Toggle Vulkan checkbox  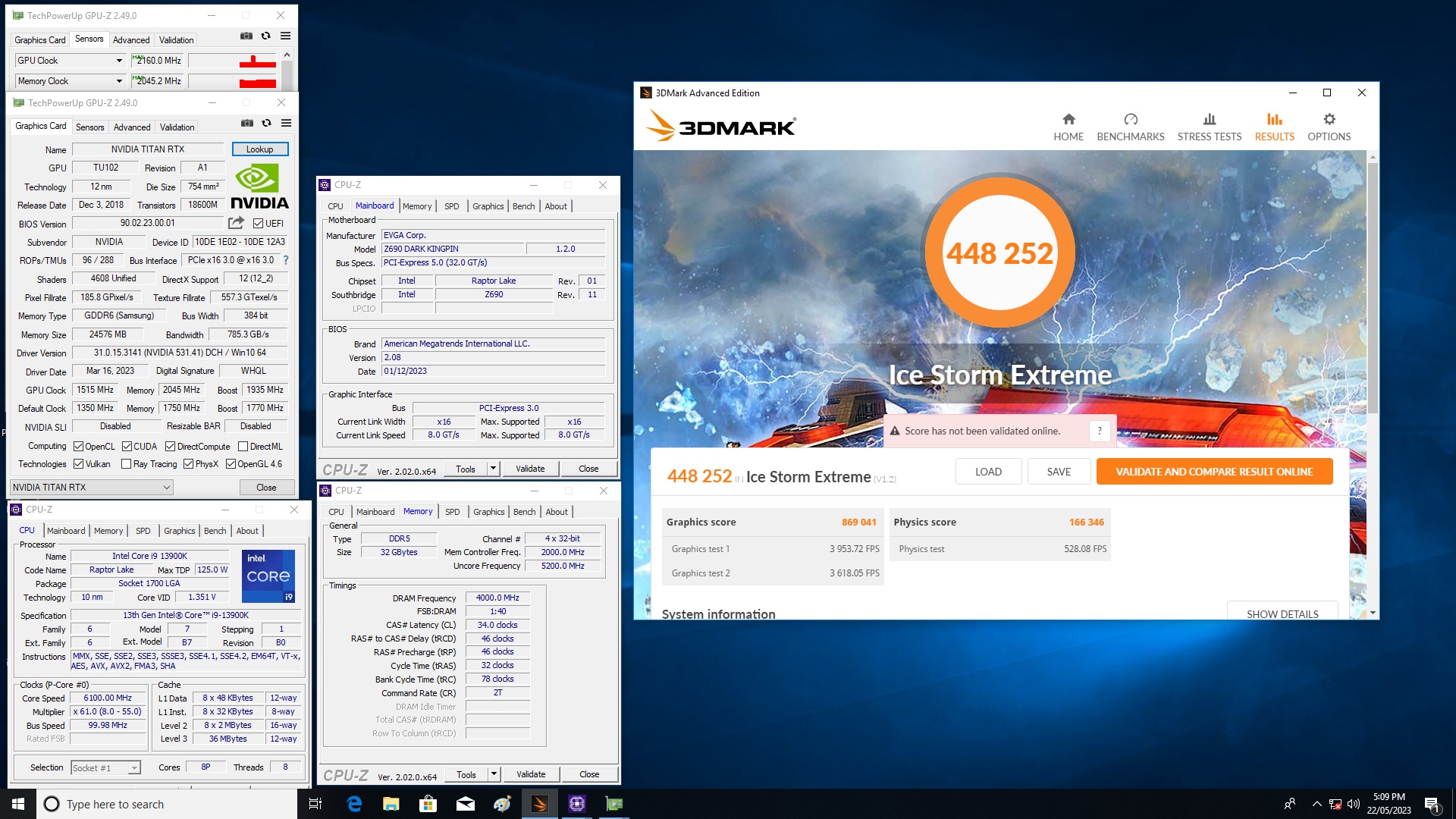pyautogui.click(x=78, y=464)
